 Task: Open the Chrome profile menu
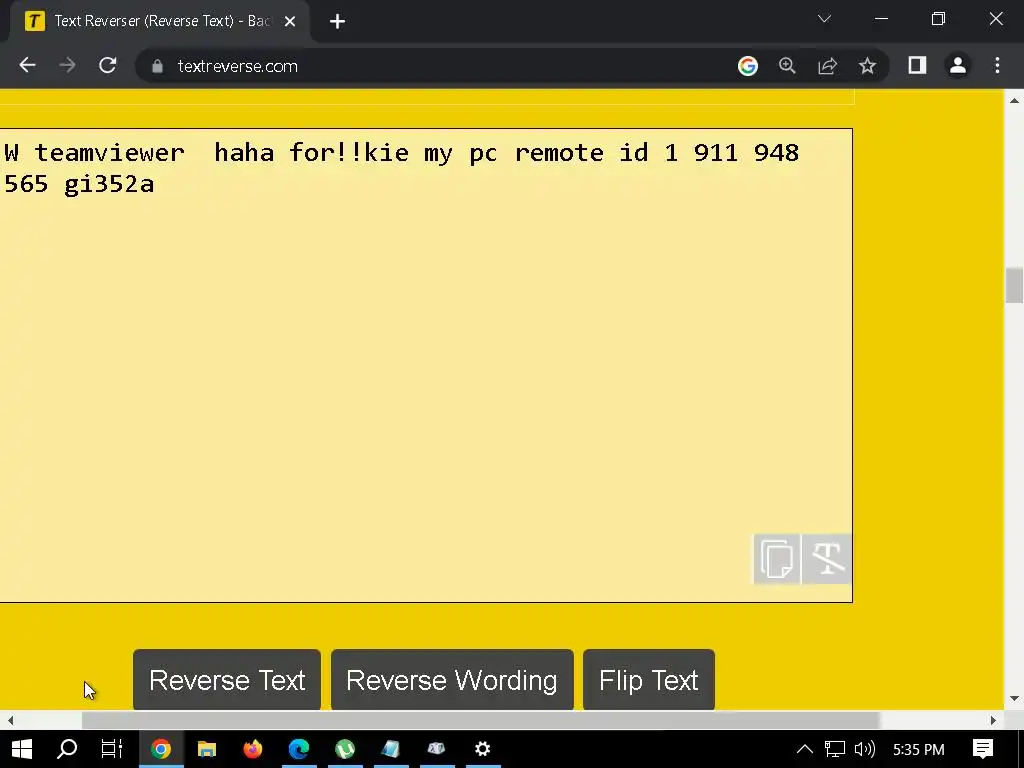957,65
